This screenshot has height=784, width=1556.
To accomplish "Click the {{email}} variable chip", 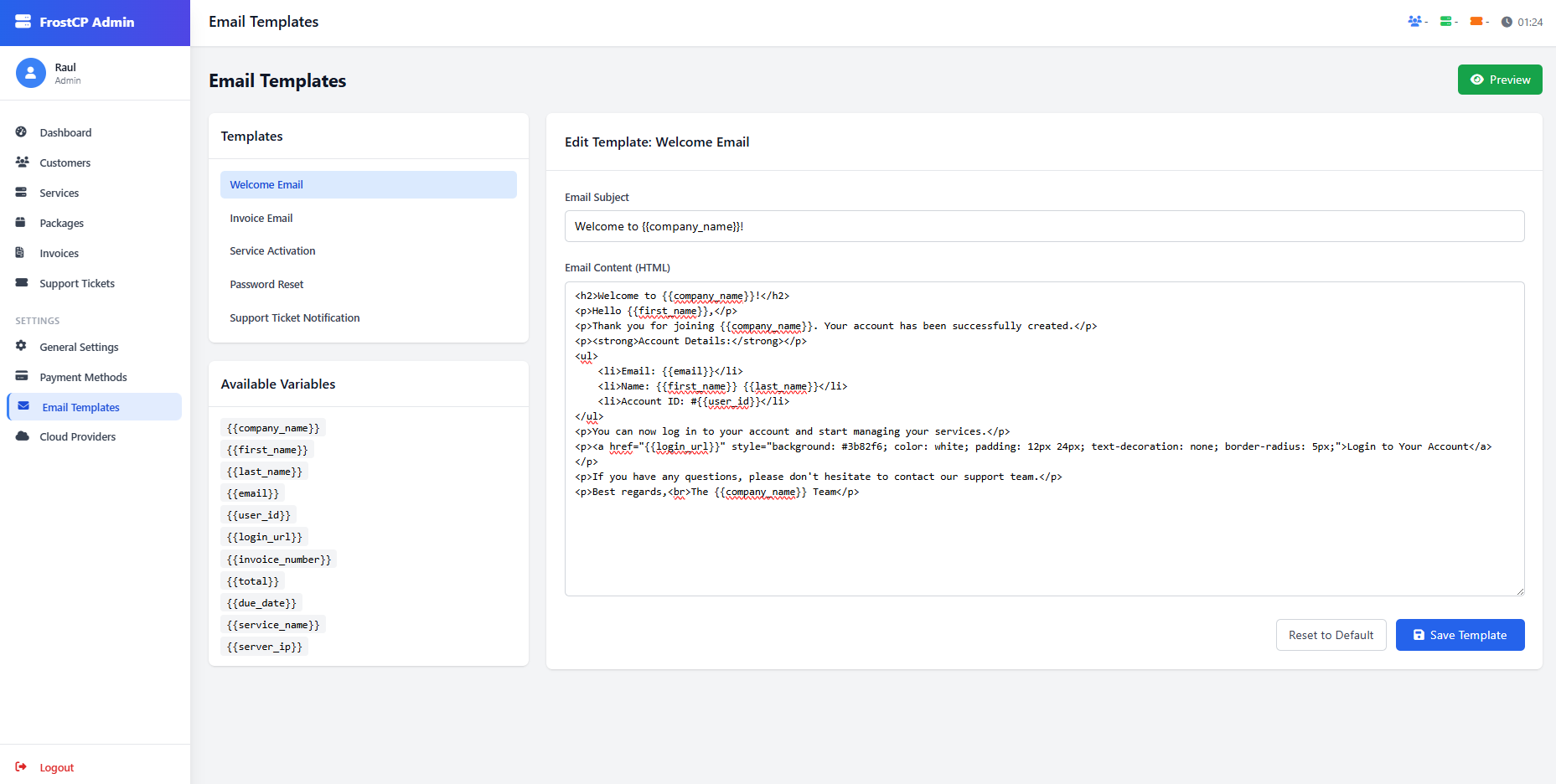I will click(x=253, y=493).
